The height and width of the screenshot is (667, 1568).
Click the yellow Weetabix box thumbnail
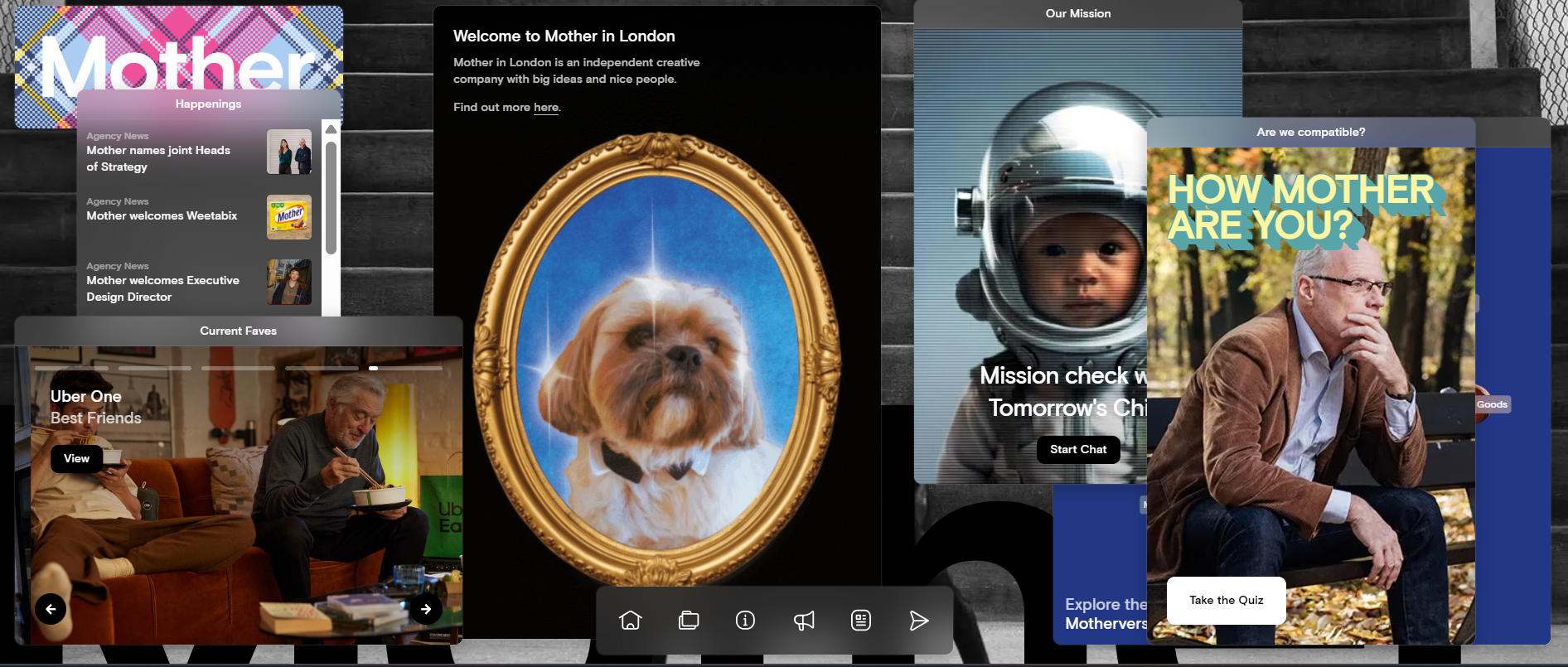coord(289,217)
